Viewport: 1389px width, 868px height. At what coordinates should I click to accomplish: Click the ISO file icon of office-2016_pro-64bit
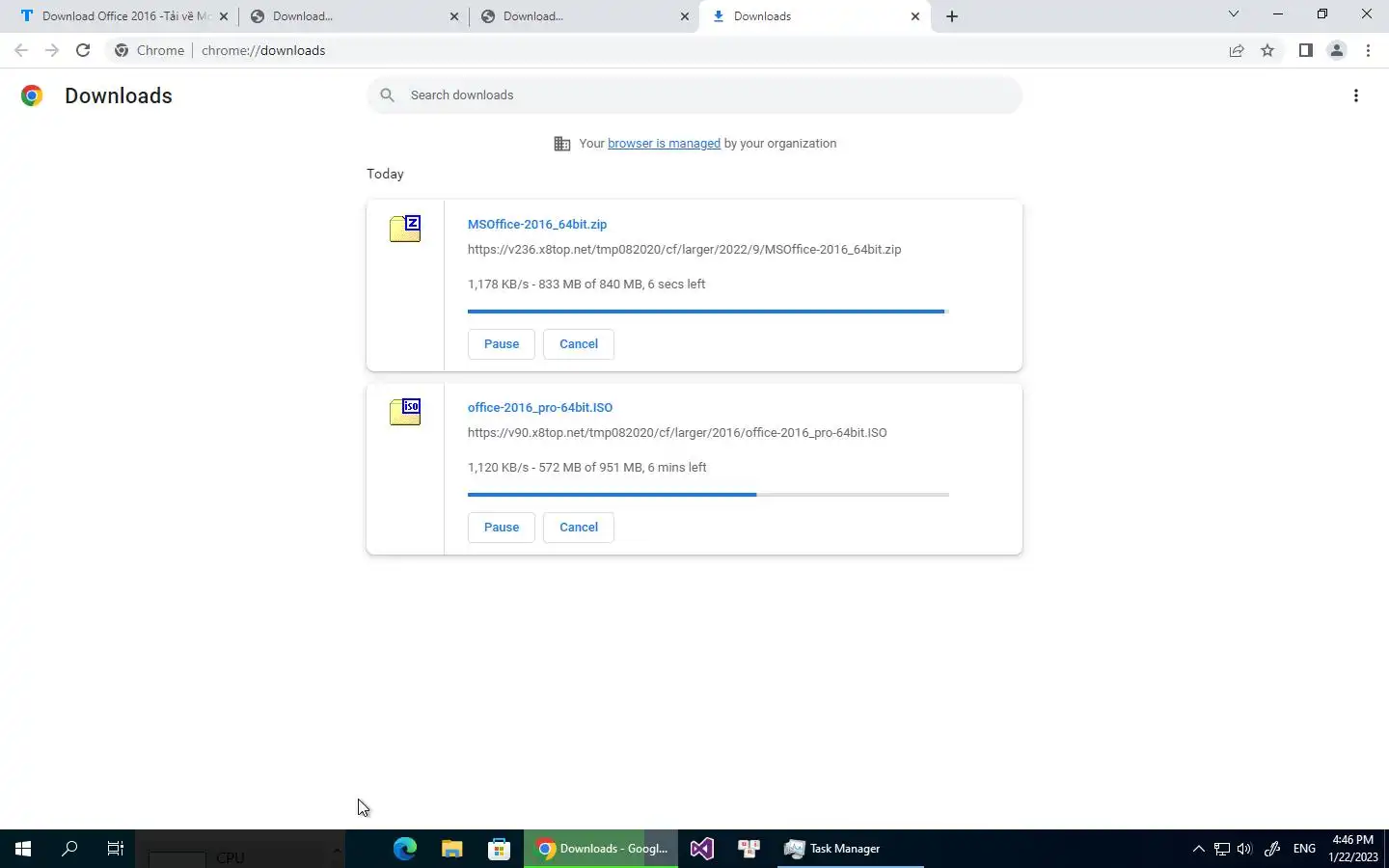pyautogui.click(x=405, y=412)
